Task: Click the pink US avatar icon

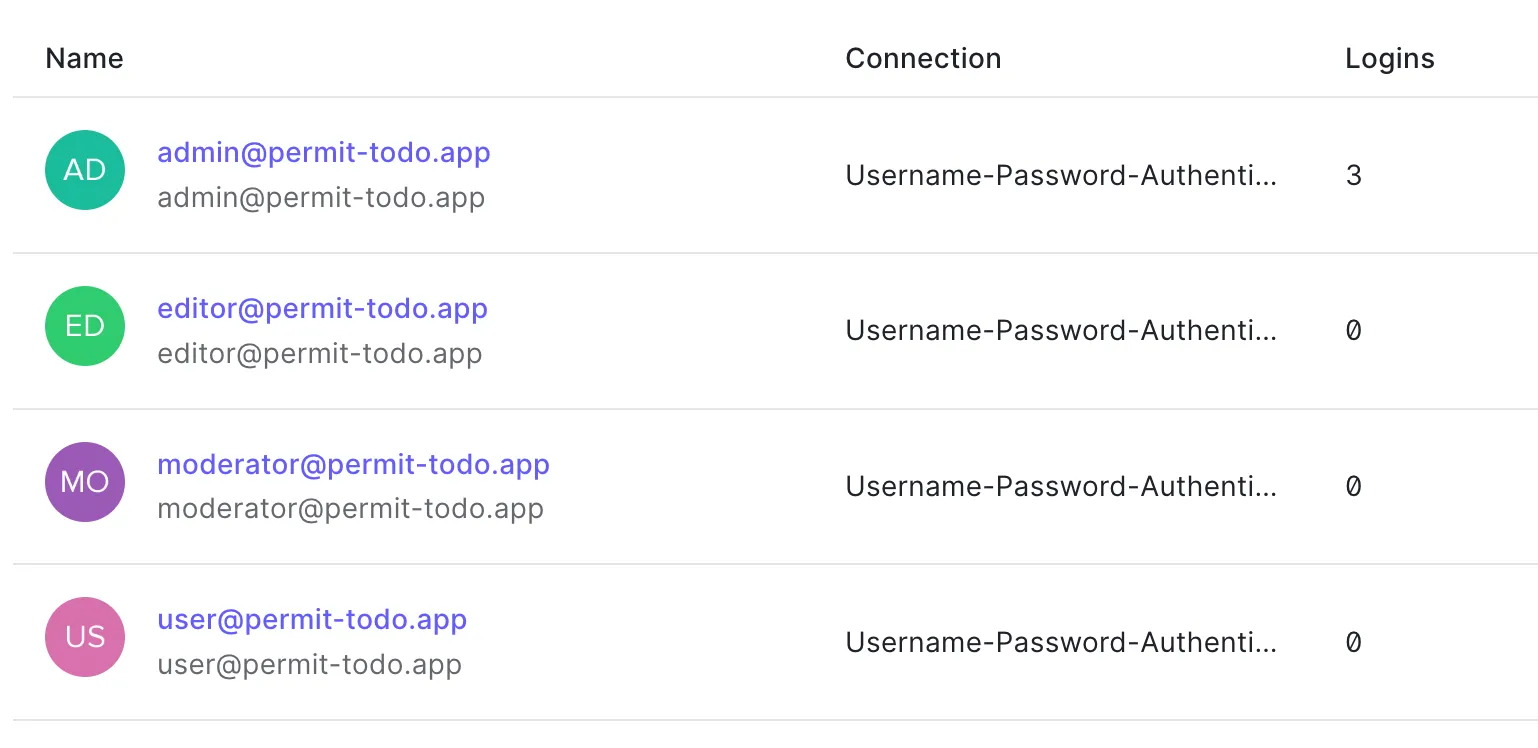Action: (x=85, y=637)
